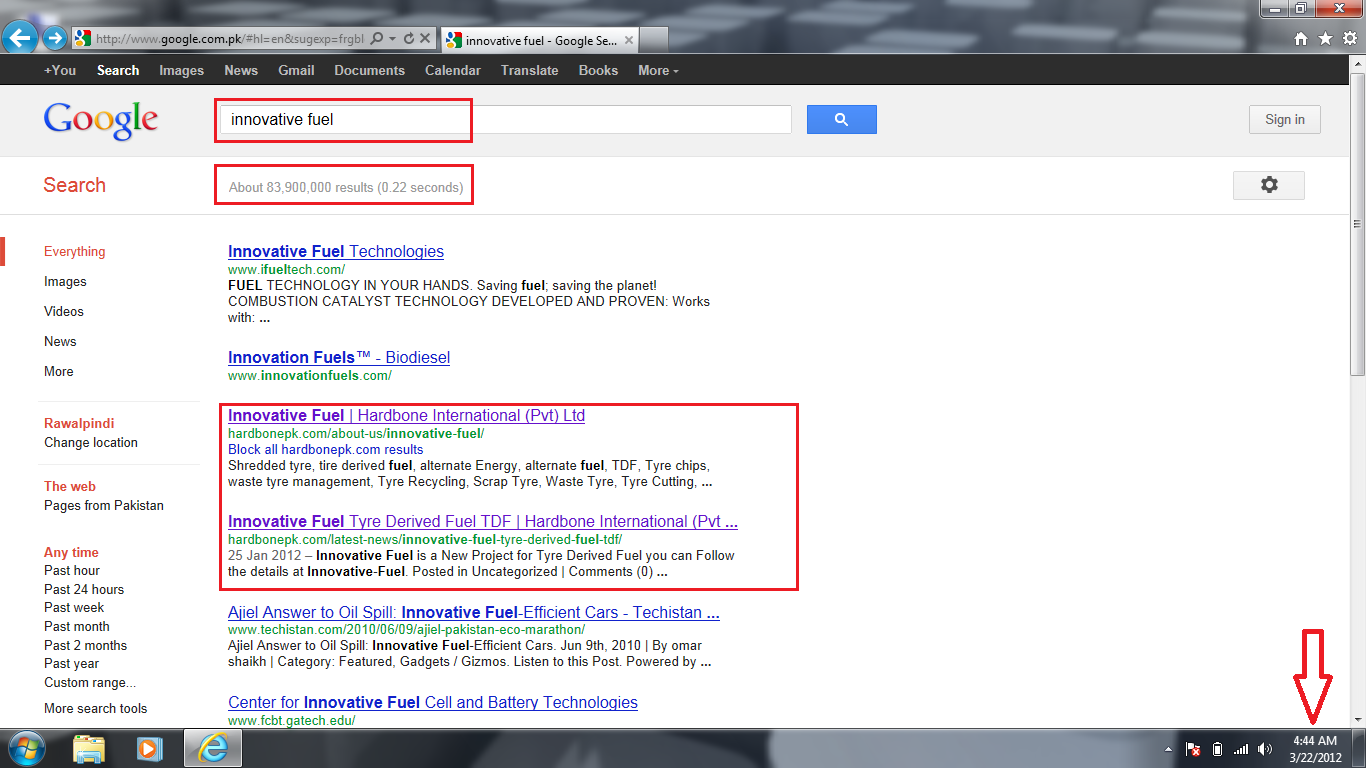
Task: Filter results by Past hour
Action: click(72, 570)
